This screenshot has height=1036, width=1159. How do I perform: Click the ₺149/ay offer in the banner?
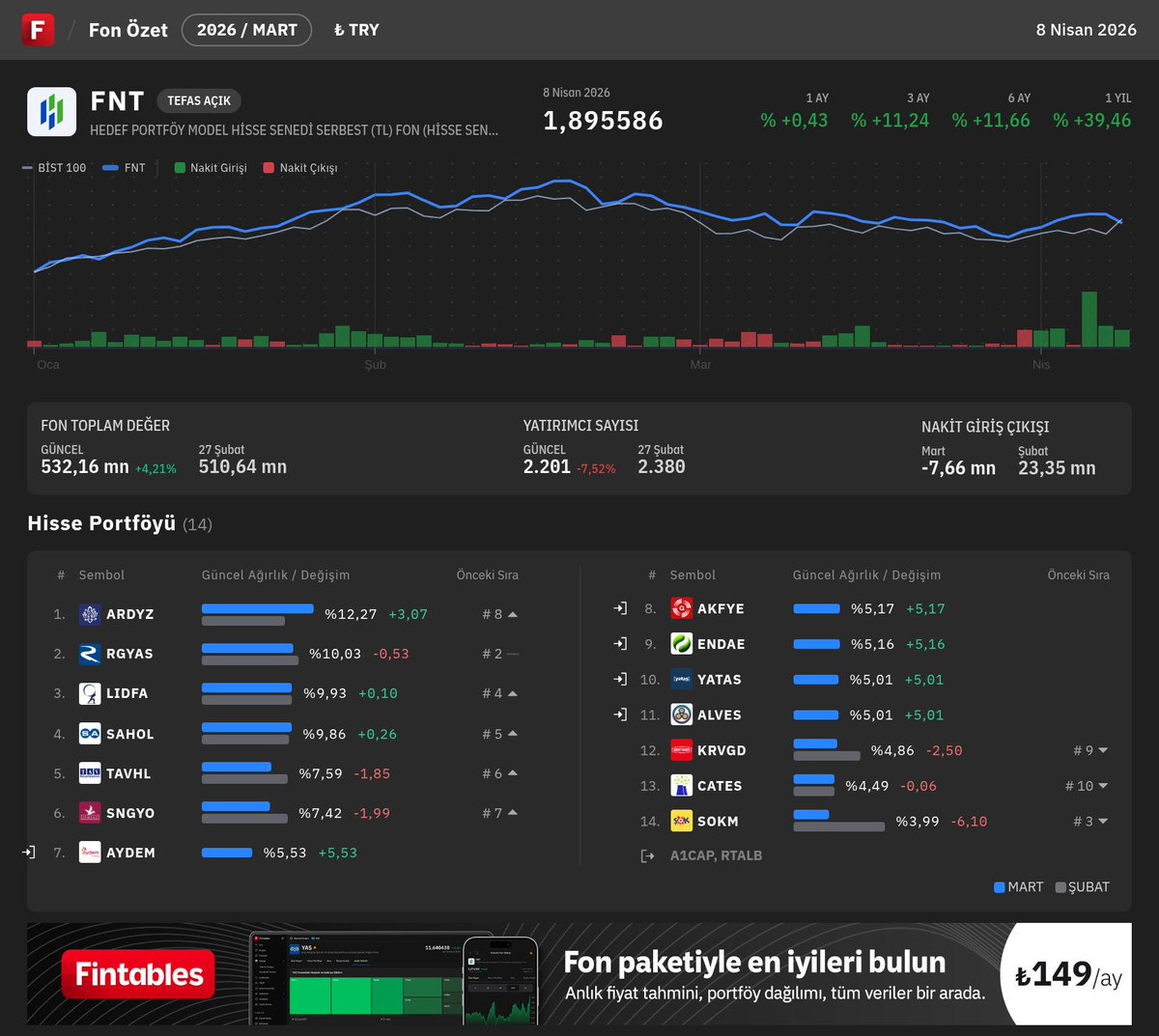tap(1066, 974)
